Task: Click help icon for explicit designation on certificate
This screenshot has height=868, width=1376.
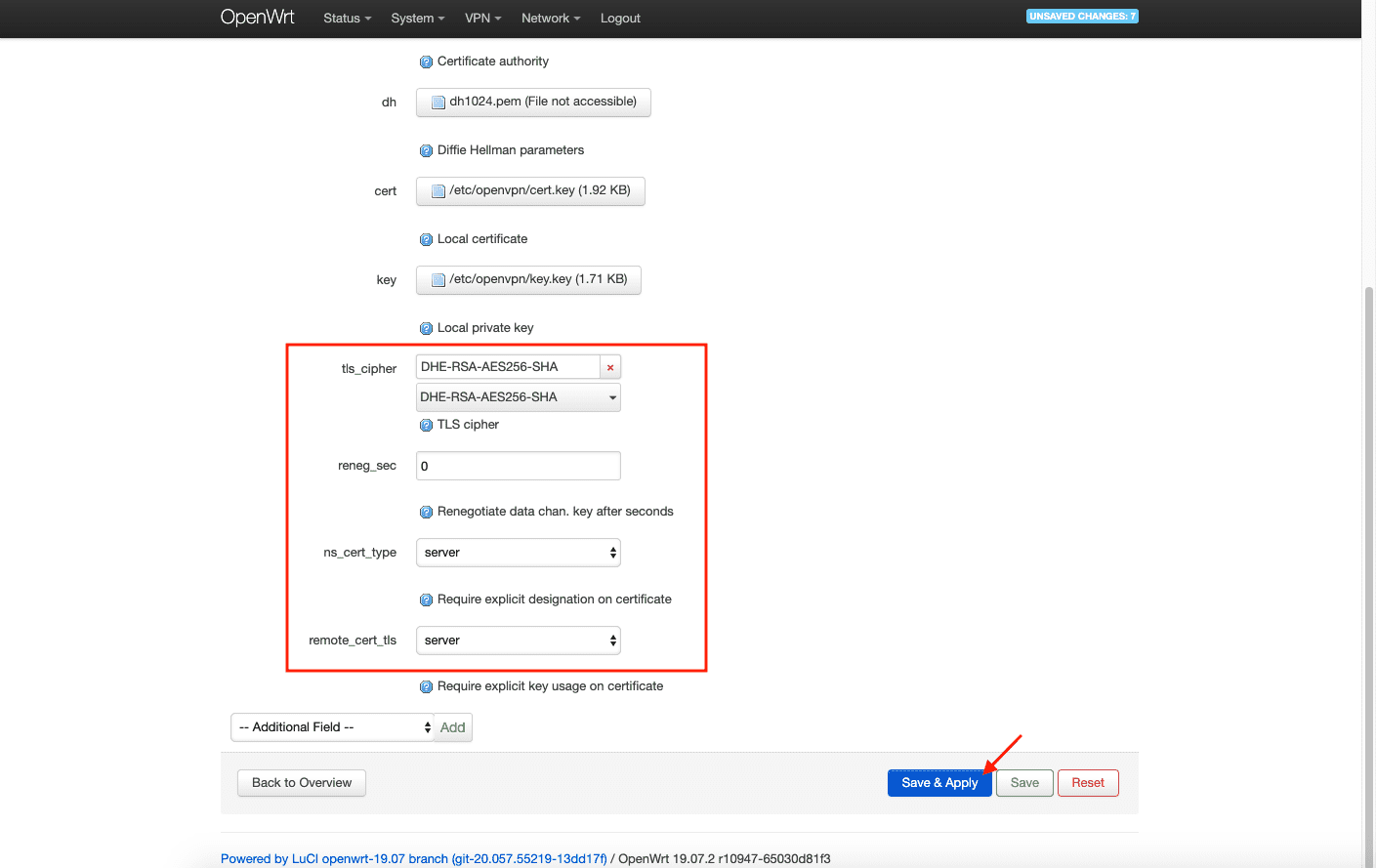Action: [x=426, y=599]
